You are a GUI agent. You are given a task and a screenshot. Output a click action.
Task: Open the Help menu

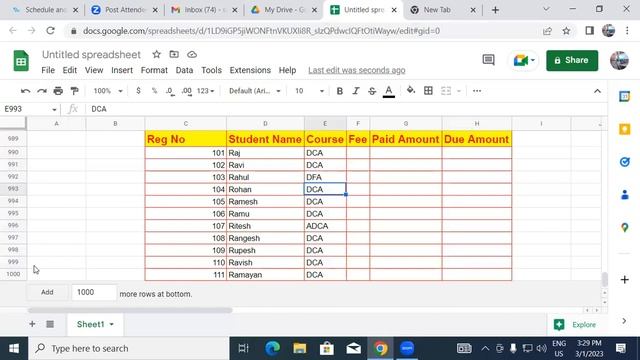click(x=287, y=70)
